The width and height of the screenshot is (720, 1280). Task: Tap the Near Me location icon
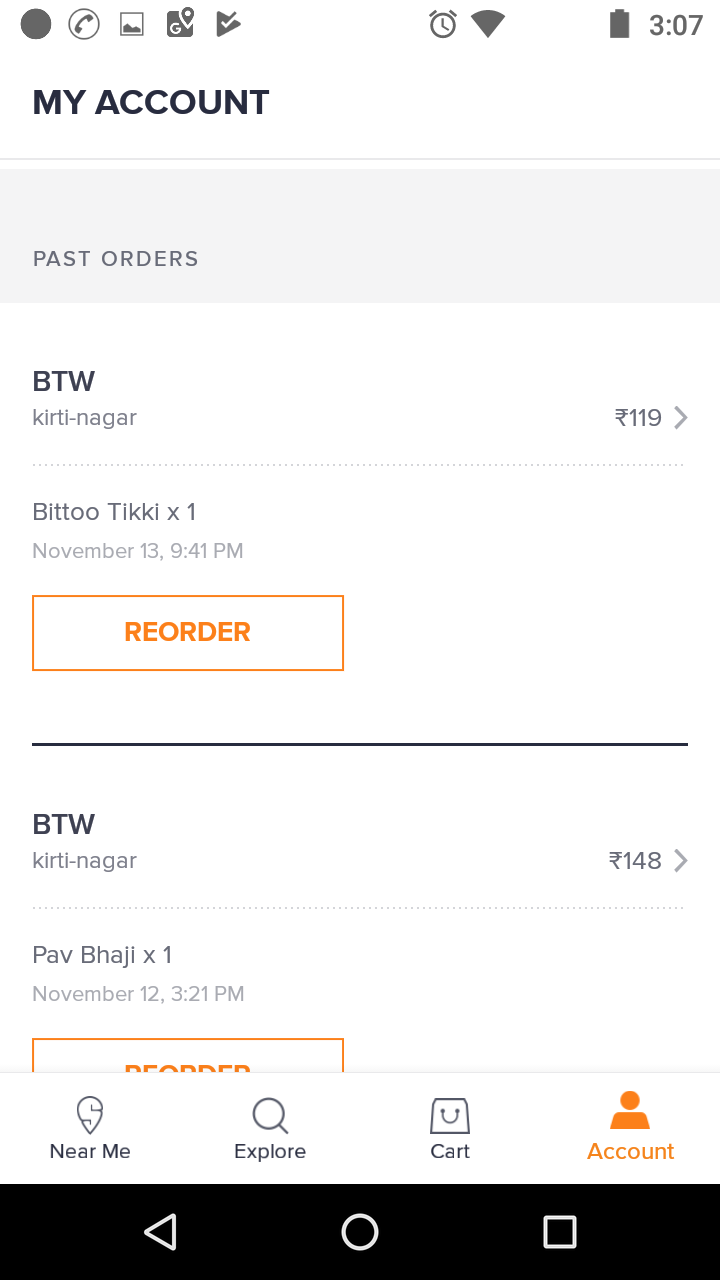pyautogui.click(x=90, y=1114)
